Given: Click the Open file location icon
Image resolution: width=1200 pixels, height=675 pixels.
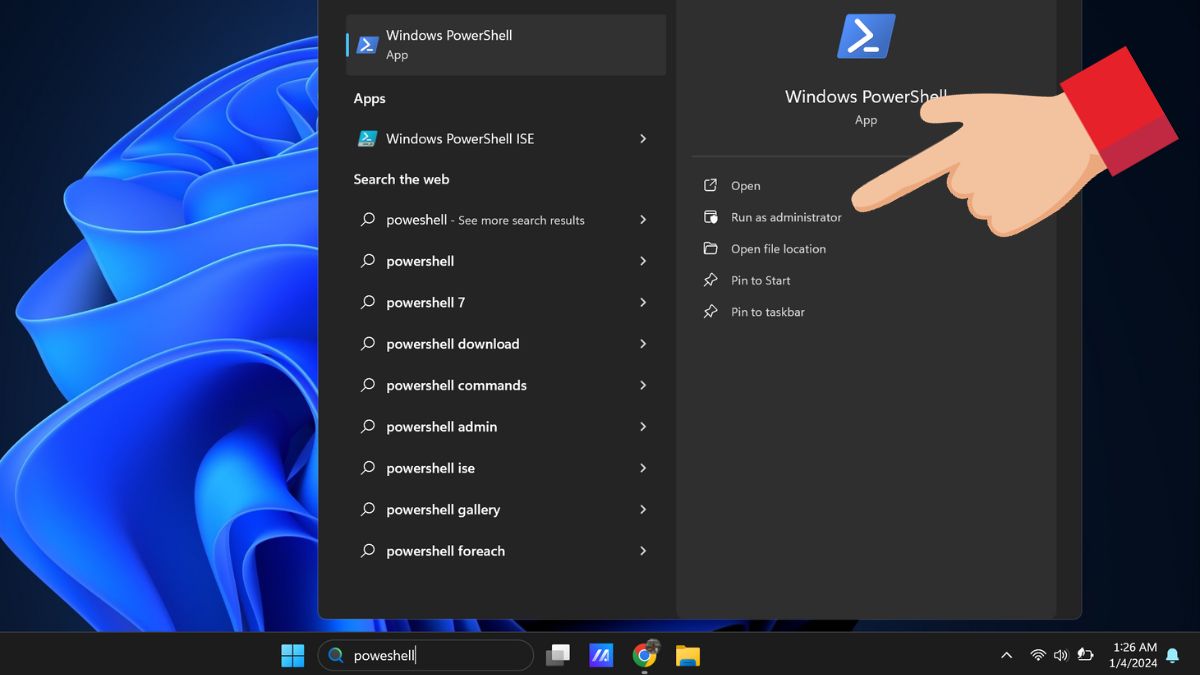Looking at the screenshot, I should [x=711, y=248].
